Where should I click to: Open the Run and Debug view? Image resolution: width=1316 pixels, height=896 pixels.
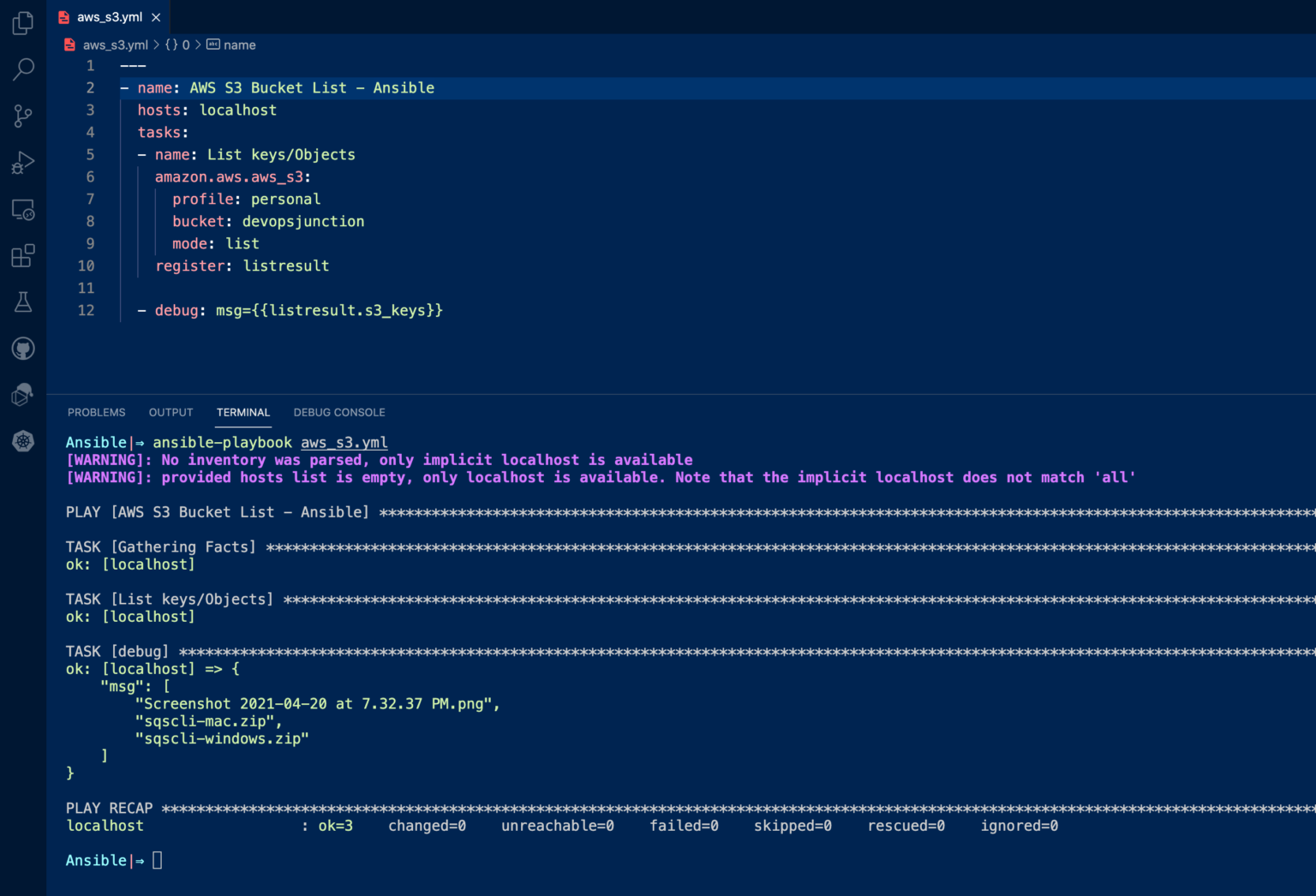pyautogui.click(x=22, y=162)
